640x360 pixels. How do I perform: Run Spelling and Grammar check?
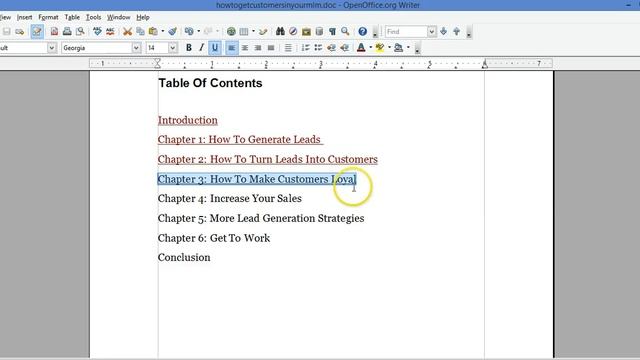(97, 31)
